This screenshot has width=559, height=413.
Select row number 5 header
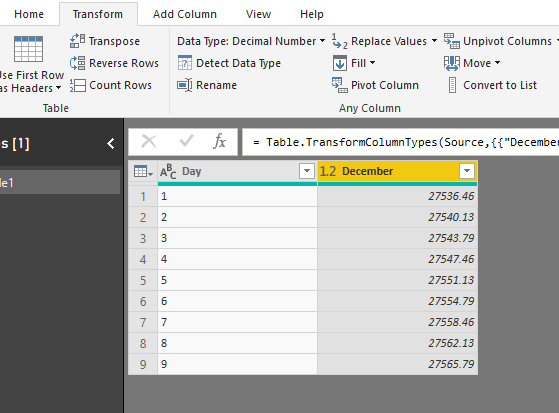point(143,280)
